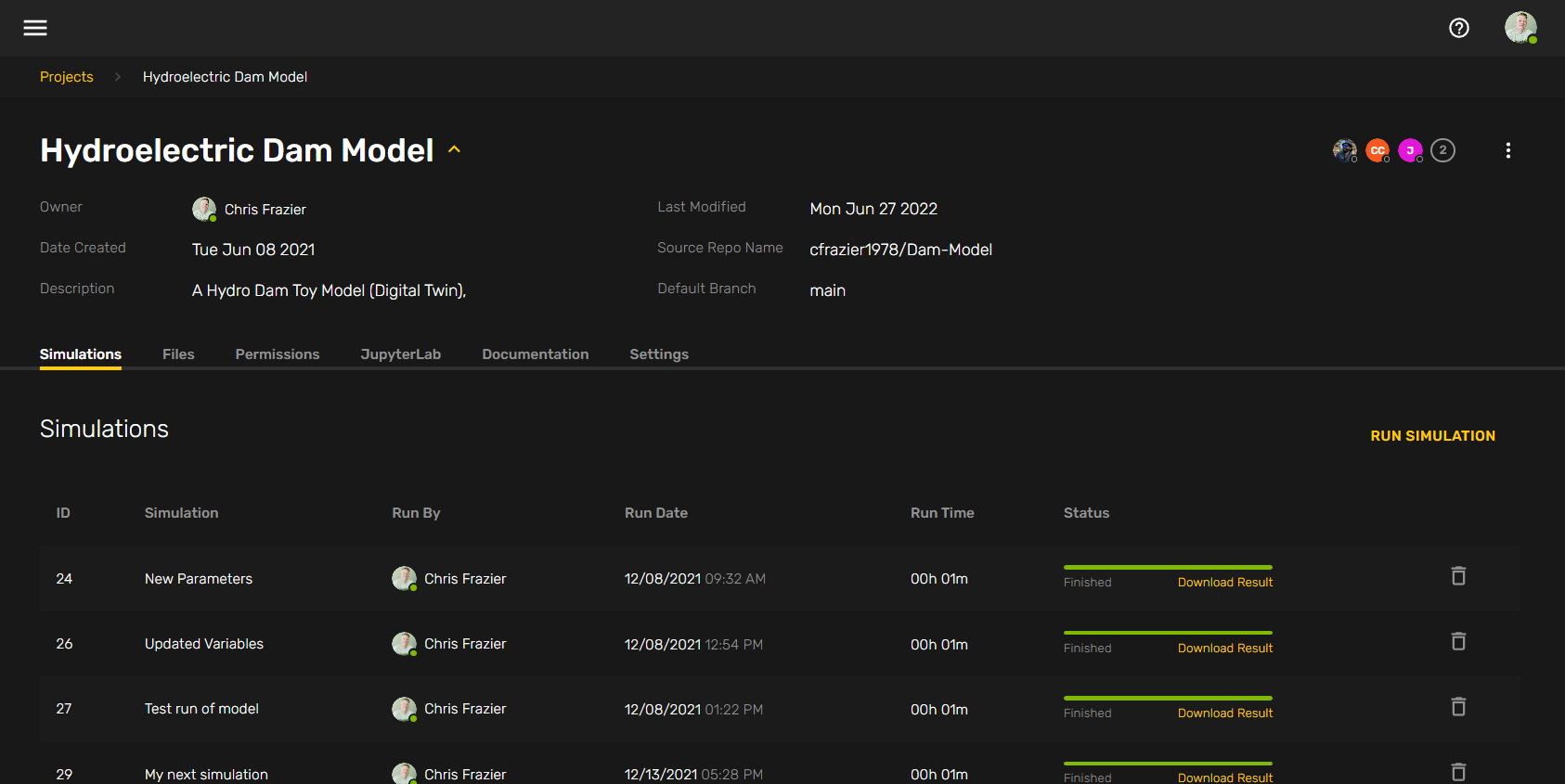Download Result for My next simulation
The image size is (1565, 784).
tap(1225, 778)
